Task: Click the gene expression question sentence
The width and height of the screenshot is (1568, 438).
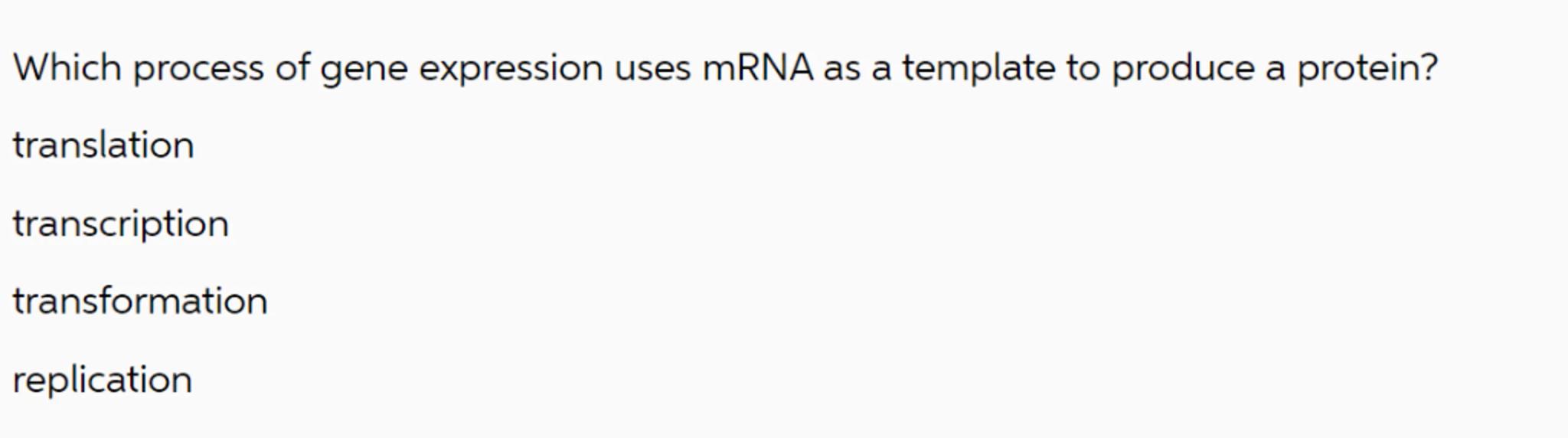Action: (725, 67)
